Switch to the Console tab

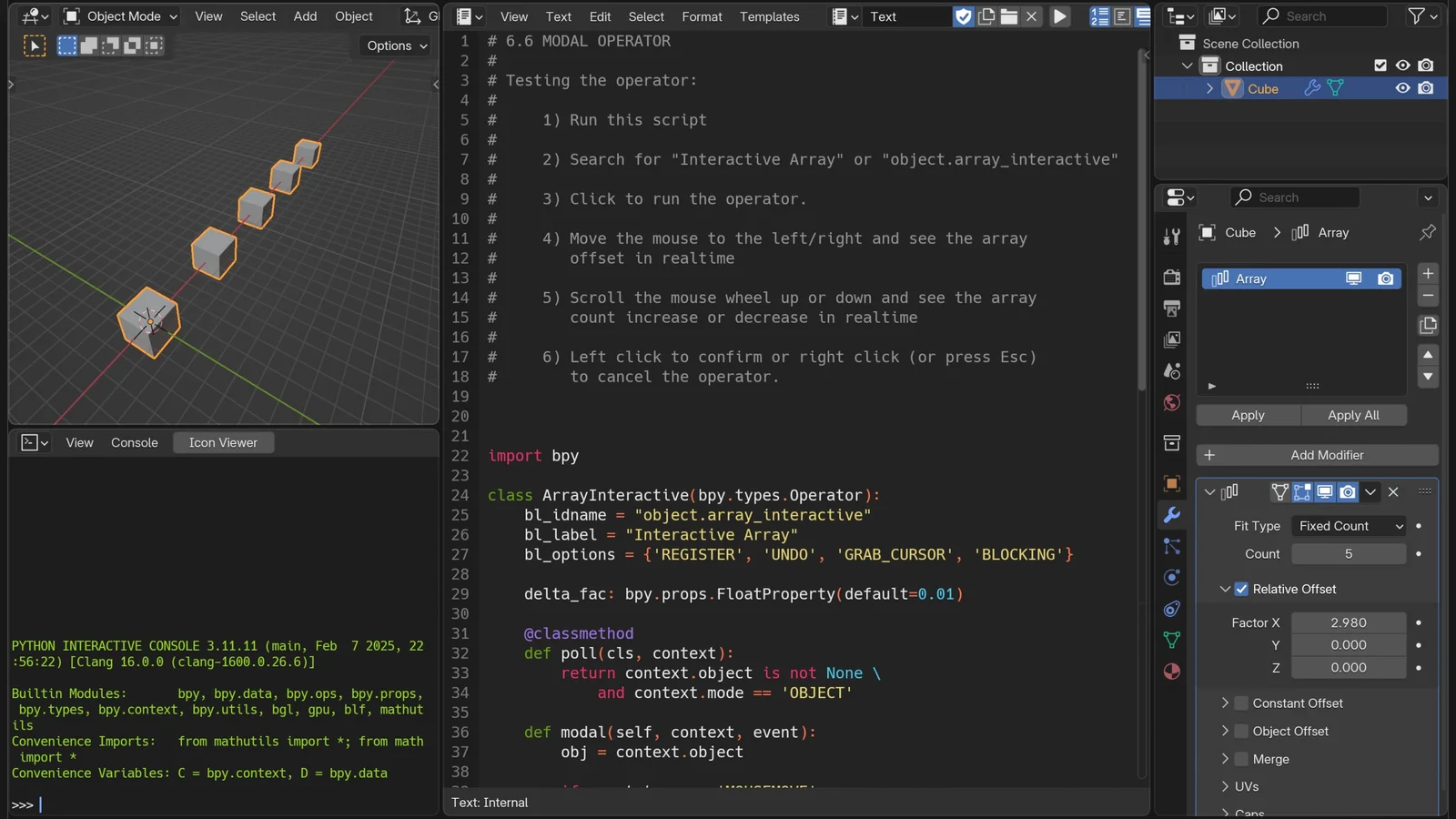[x=134, y=442]
